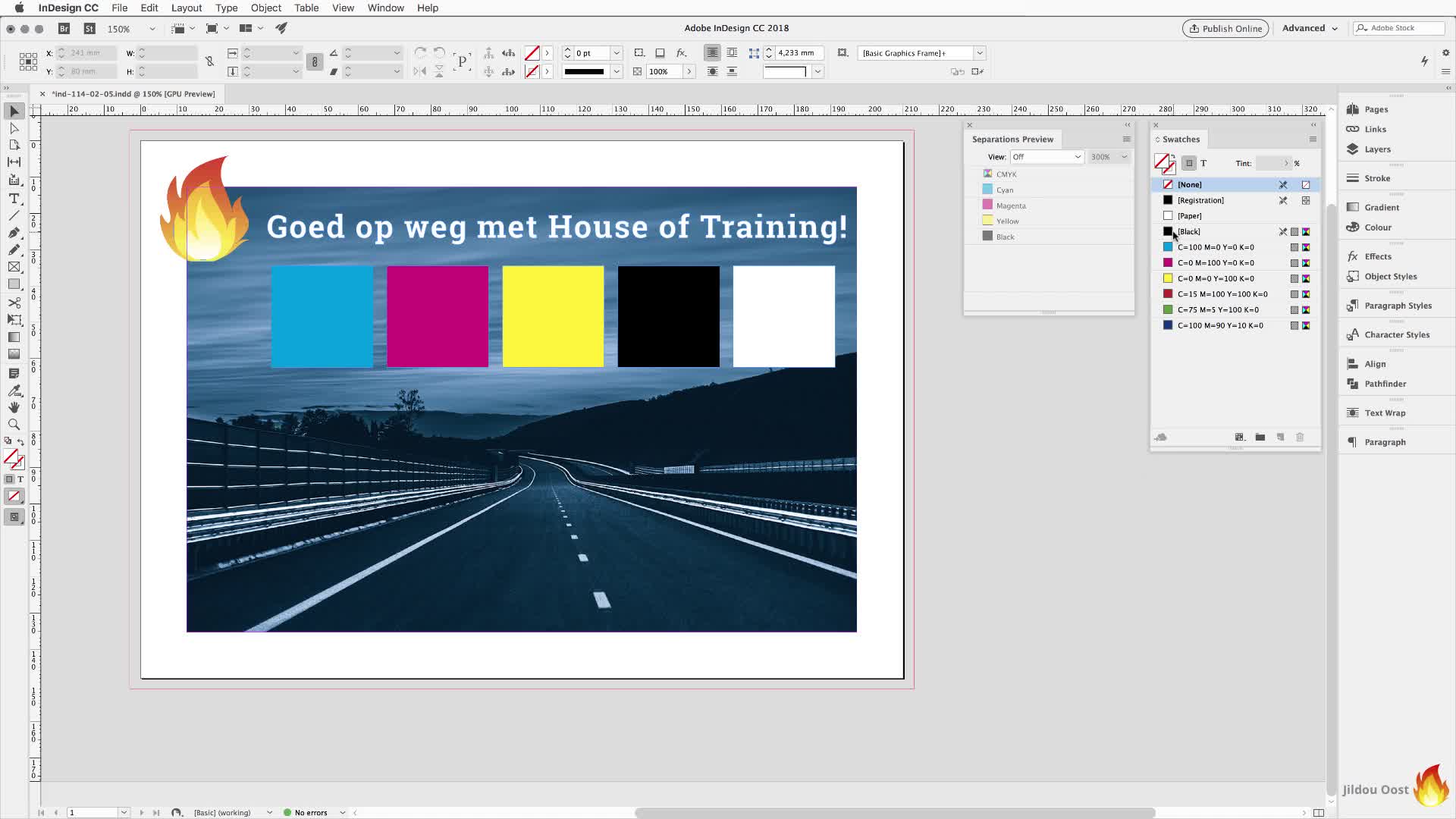Select the Gradient Swatch tool
1456x819 pixels.
click(x=14, y=337)
